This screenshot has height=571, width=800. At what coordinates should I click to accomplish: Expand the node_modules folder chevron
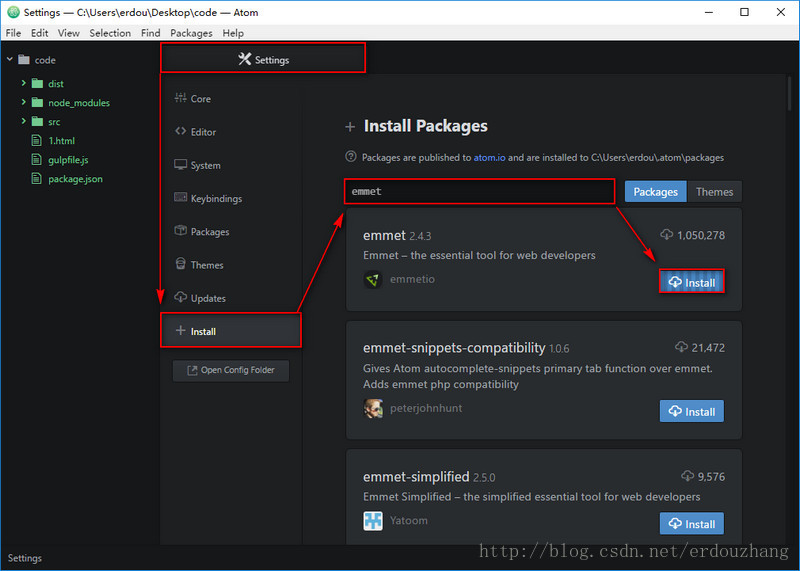tap(23, 102)
